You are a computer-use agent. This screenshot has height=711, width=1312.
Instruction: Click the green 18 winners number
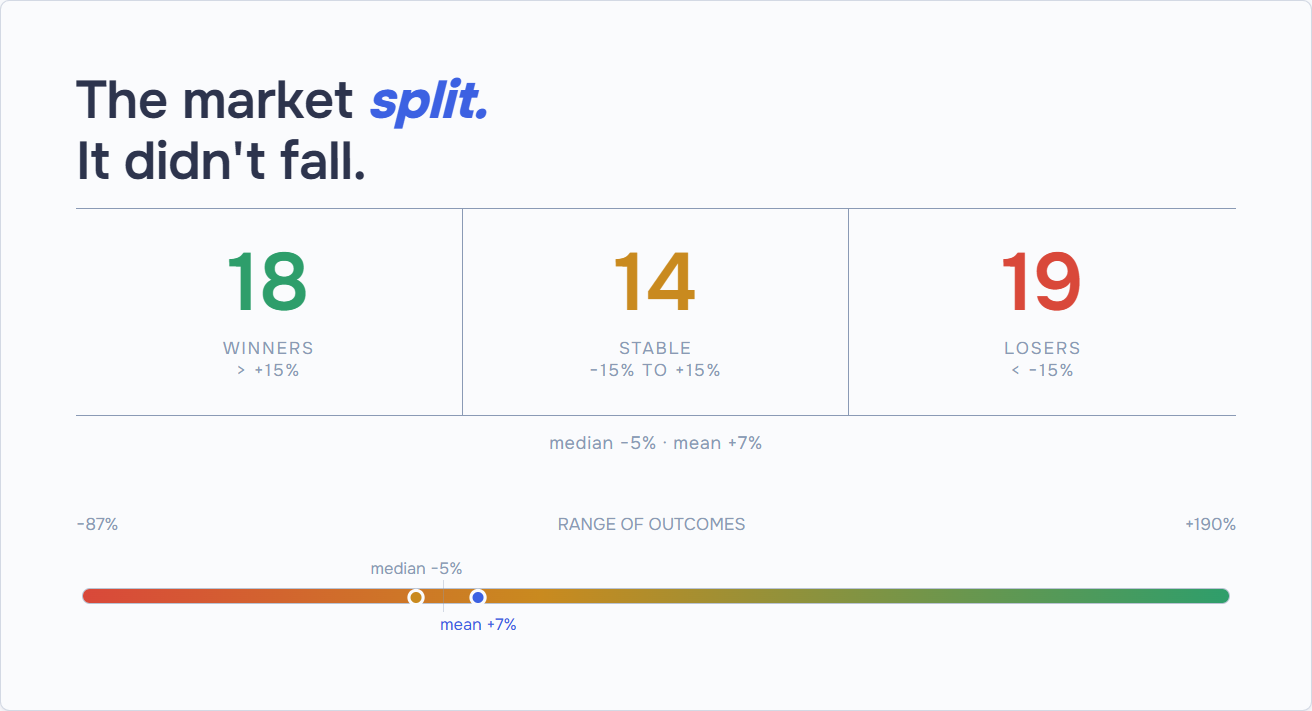[x=267, y=282]
